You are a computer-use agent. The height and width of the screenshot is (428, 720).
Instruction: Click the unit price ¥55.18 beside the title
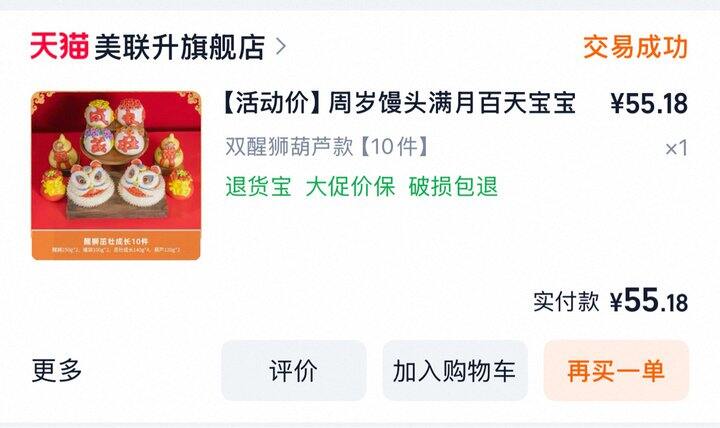tap(649, 103)
